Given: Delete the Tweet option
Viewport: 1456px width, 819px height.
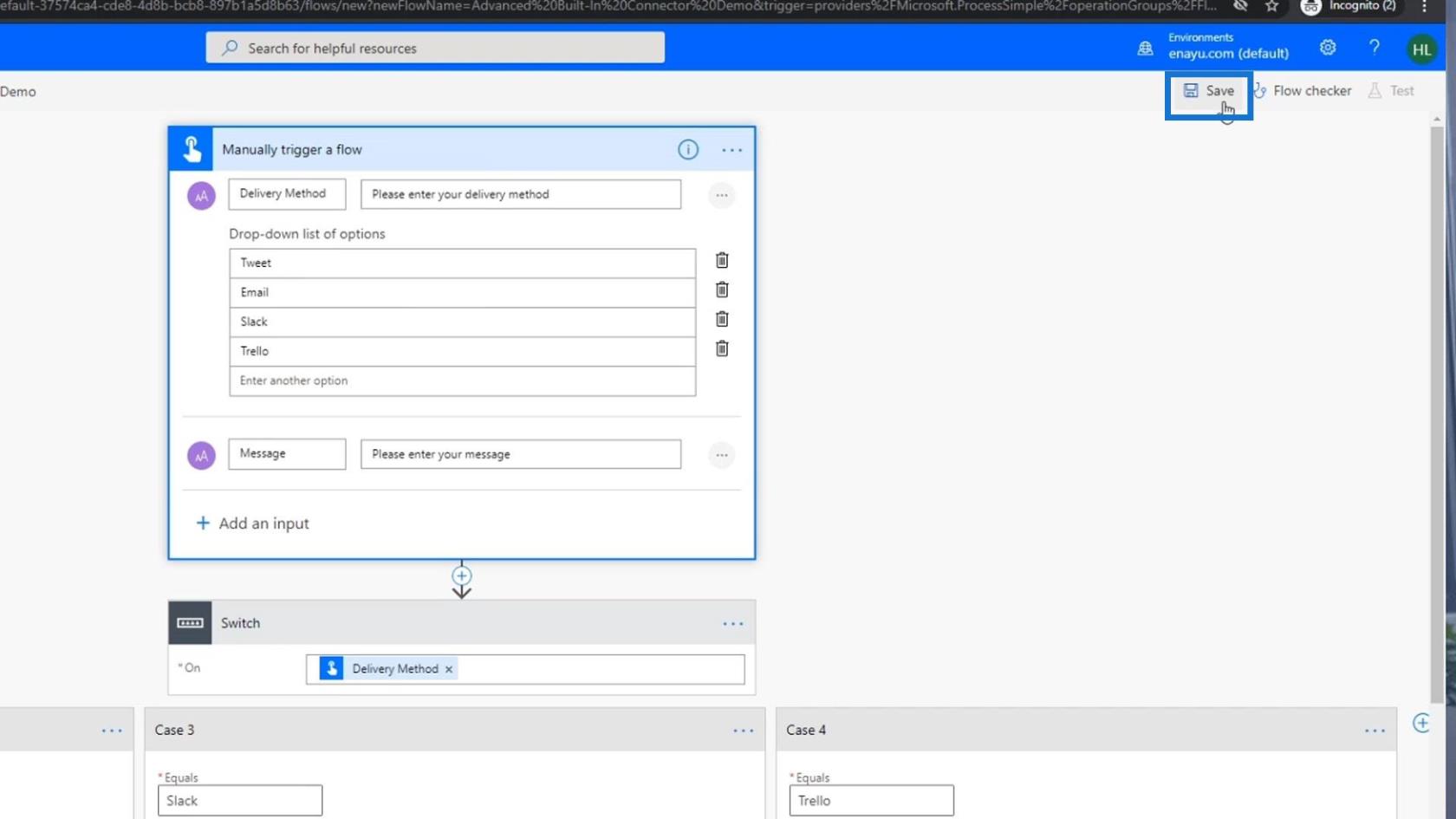Looking at the screenshot, I should click(x=721, y=260).
